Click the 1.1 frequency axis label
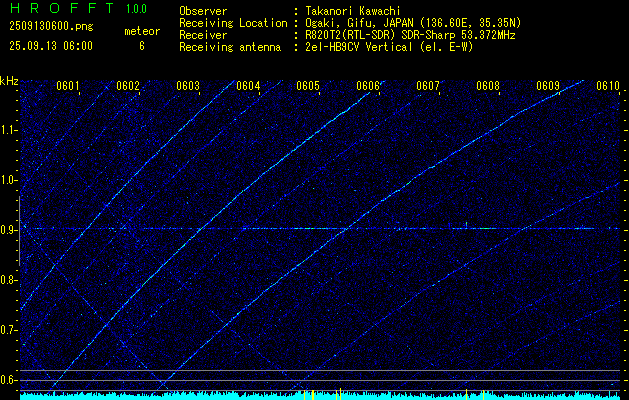 click(x=8, y=130)
